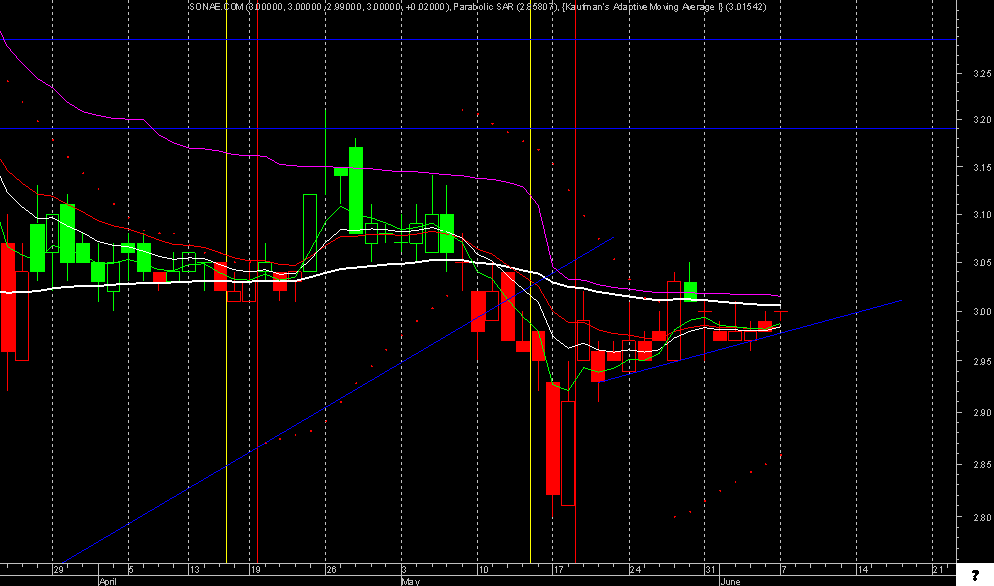Click date label 10 on time axis
Screen dimensions: 994x586
coord(483,570)
